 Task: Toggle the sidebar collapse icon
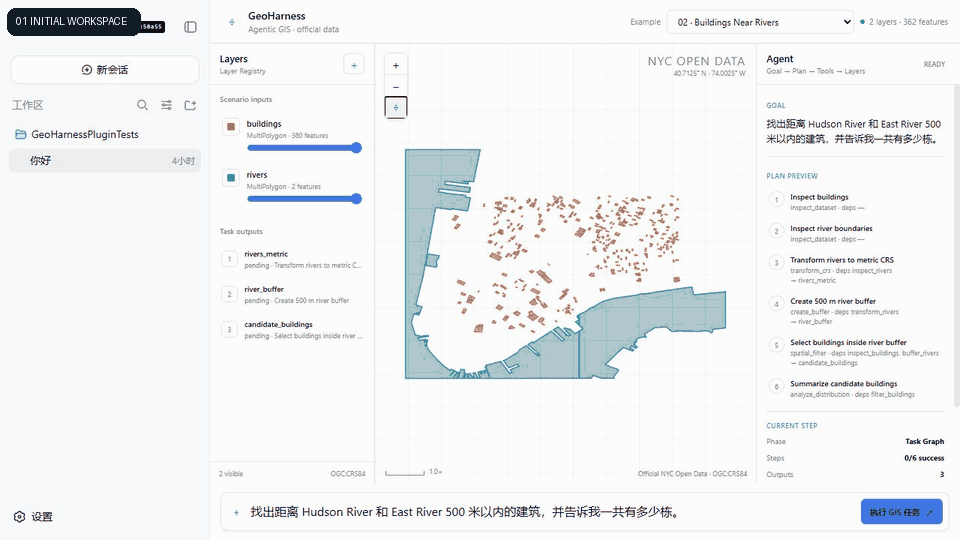190,27
